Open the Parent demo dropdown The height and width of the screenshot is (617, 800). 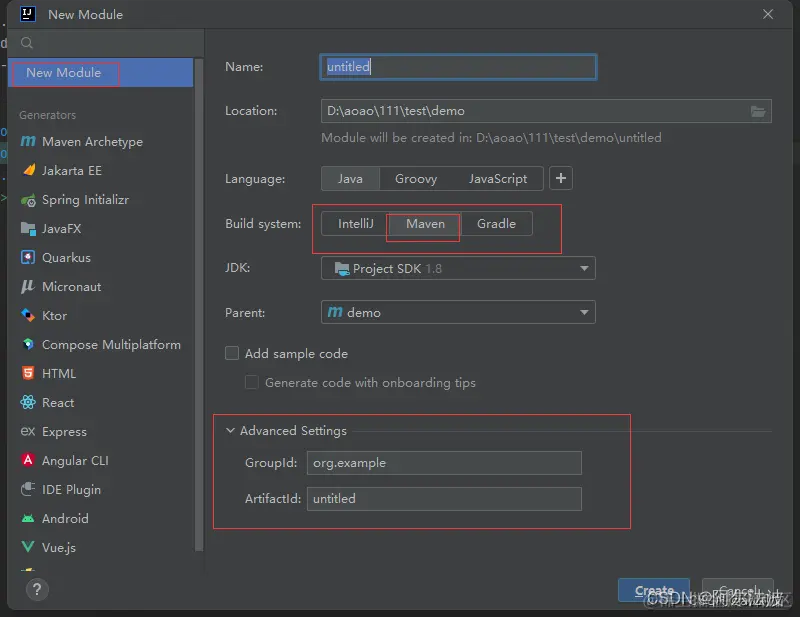pyautogui.click(x=458, y=312)
